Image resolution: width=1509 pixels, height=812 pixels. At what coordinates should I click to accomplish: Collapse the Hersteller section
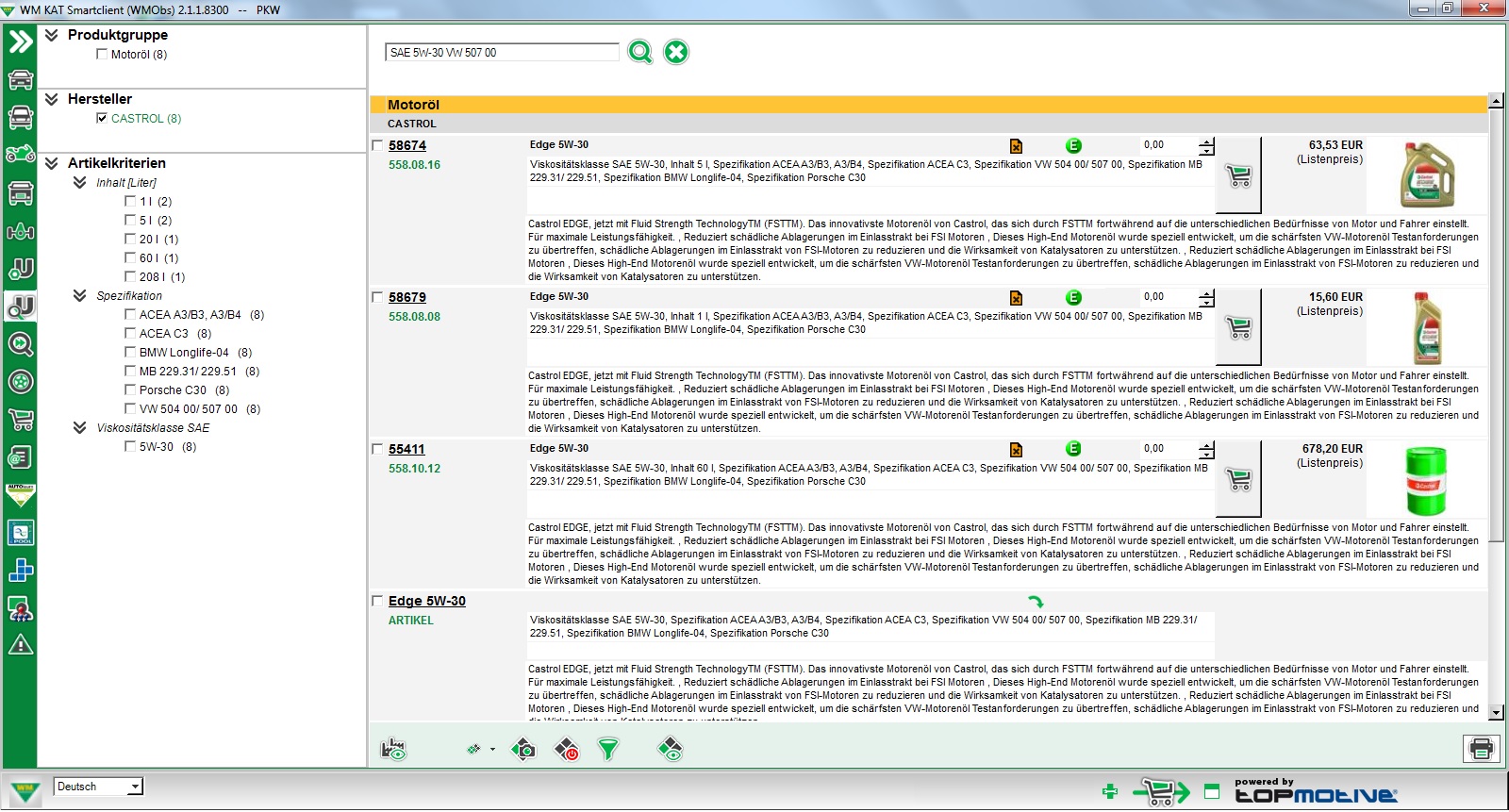click(52, 99)
